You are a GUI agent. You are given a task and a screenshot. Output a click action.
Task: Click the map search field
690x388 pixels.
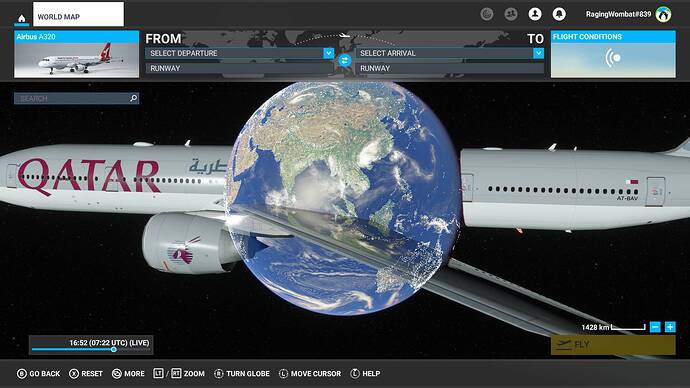(x=77, y=98)
